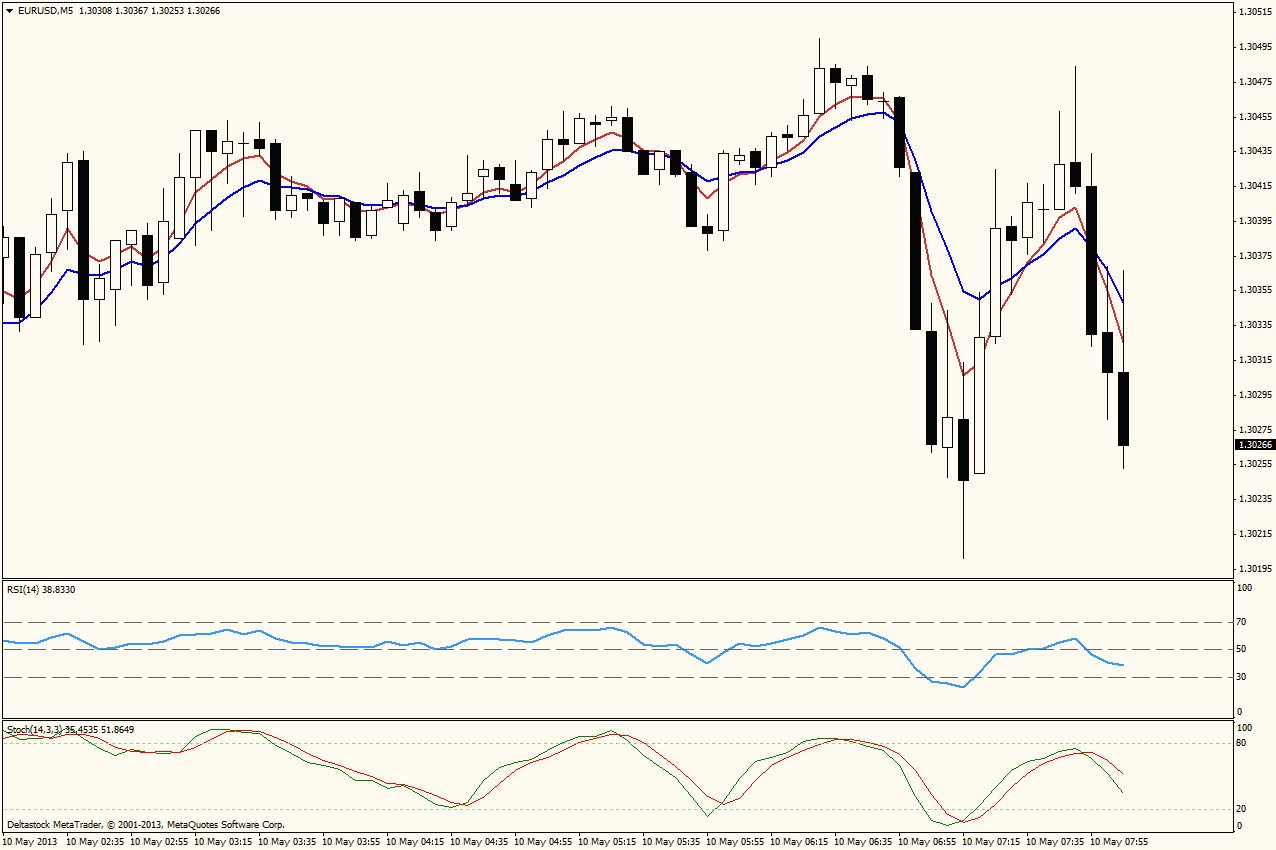The width and height of the screenshot is (1276, 850).
Task: Click the 1.30375 price label
Action: (1256, 255)
